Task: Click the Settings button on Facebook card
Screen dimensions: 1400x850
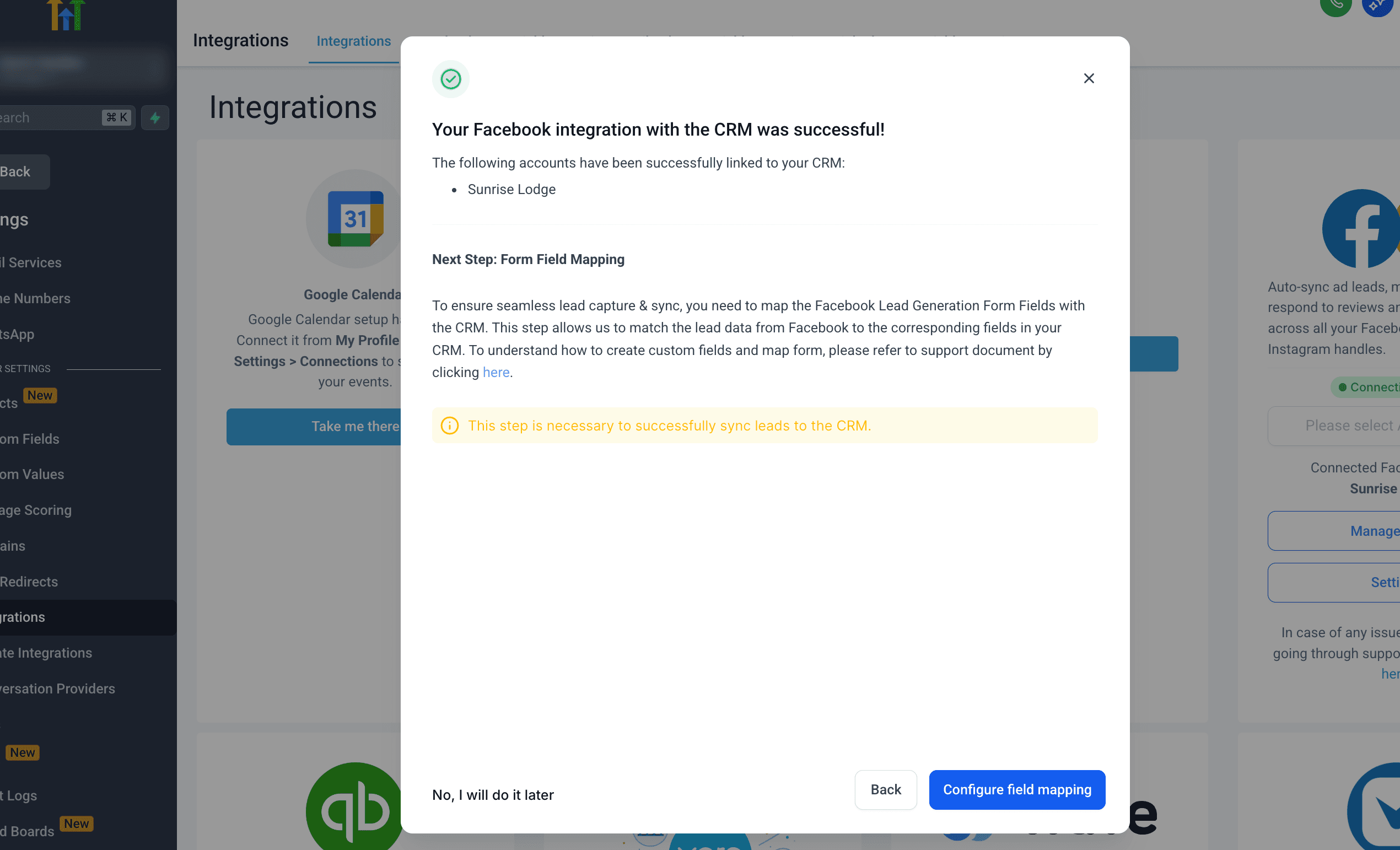Action: [1333, 583]
